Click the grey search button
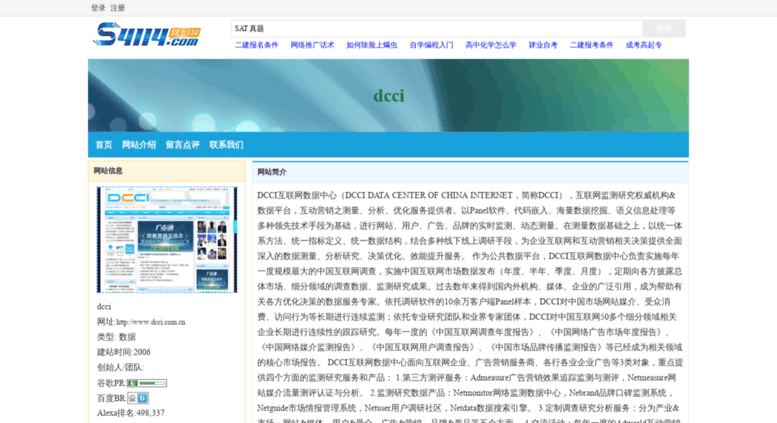Image resolution: width=777 pixels, height=423 pixels. (x=664, y=29)
